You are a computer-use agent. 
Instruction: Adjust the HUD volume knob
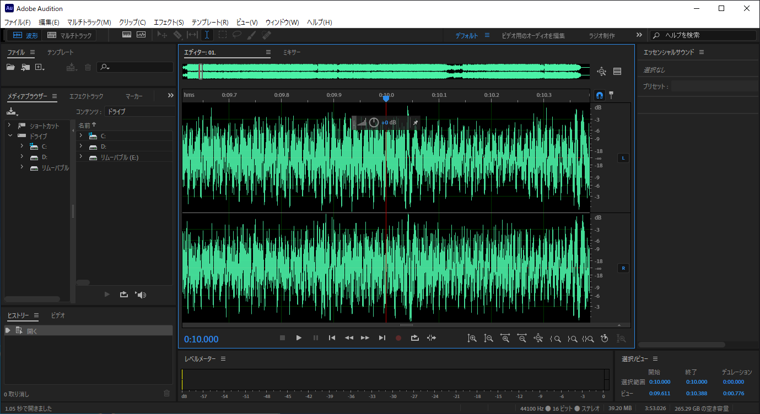tap(374, 123)
